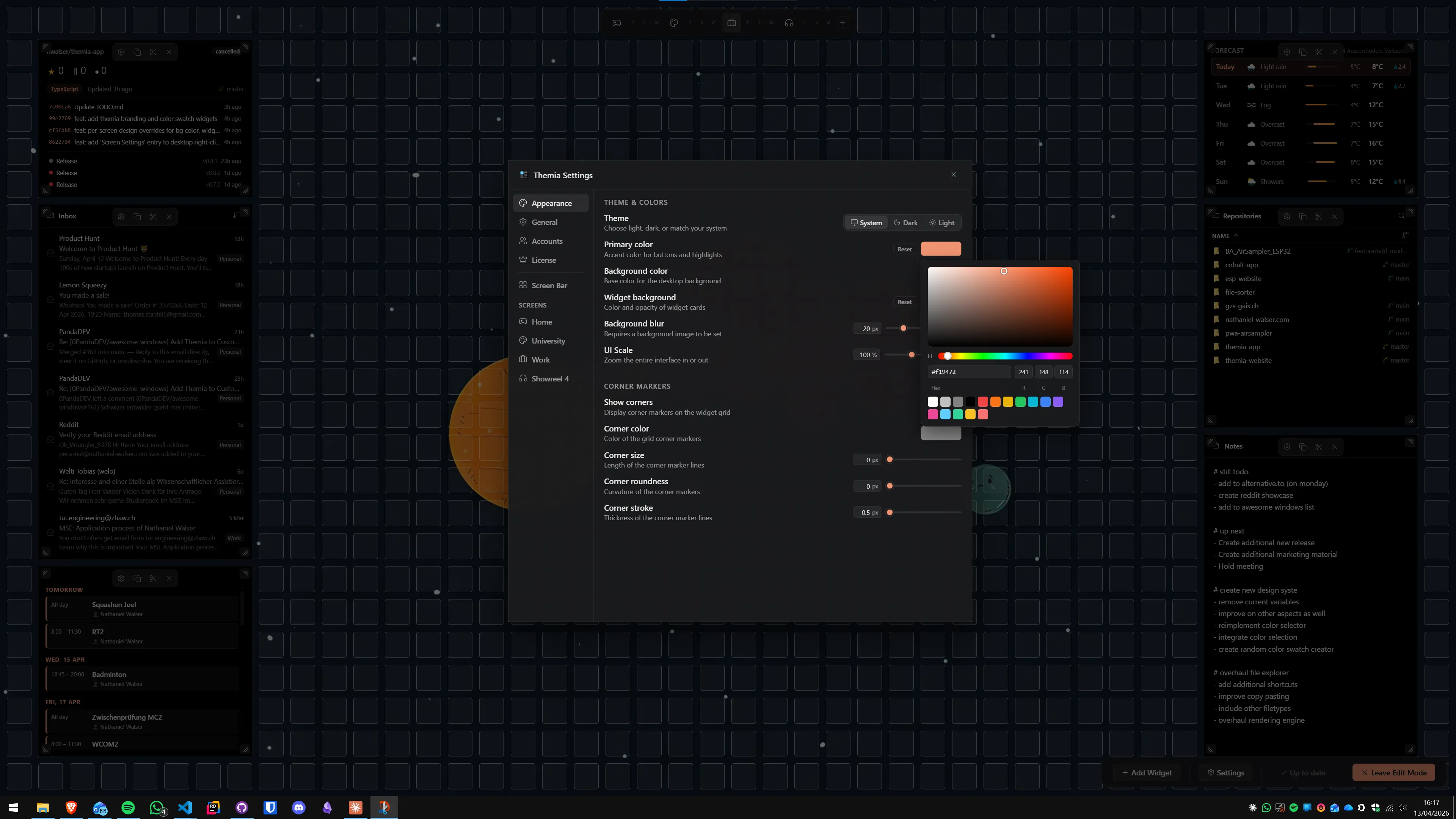Click the gear icon on the Repositories widget

click(1287, 217)
